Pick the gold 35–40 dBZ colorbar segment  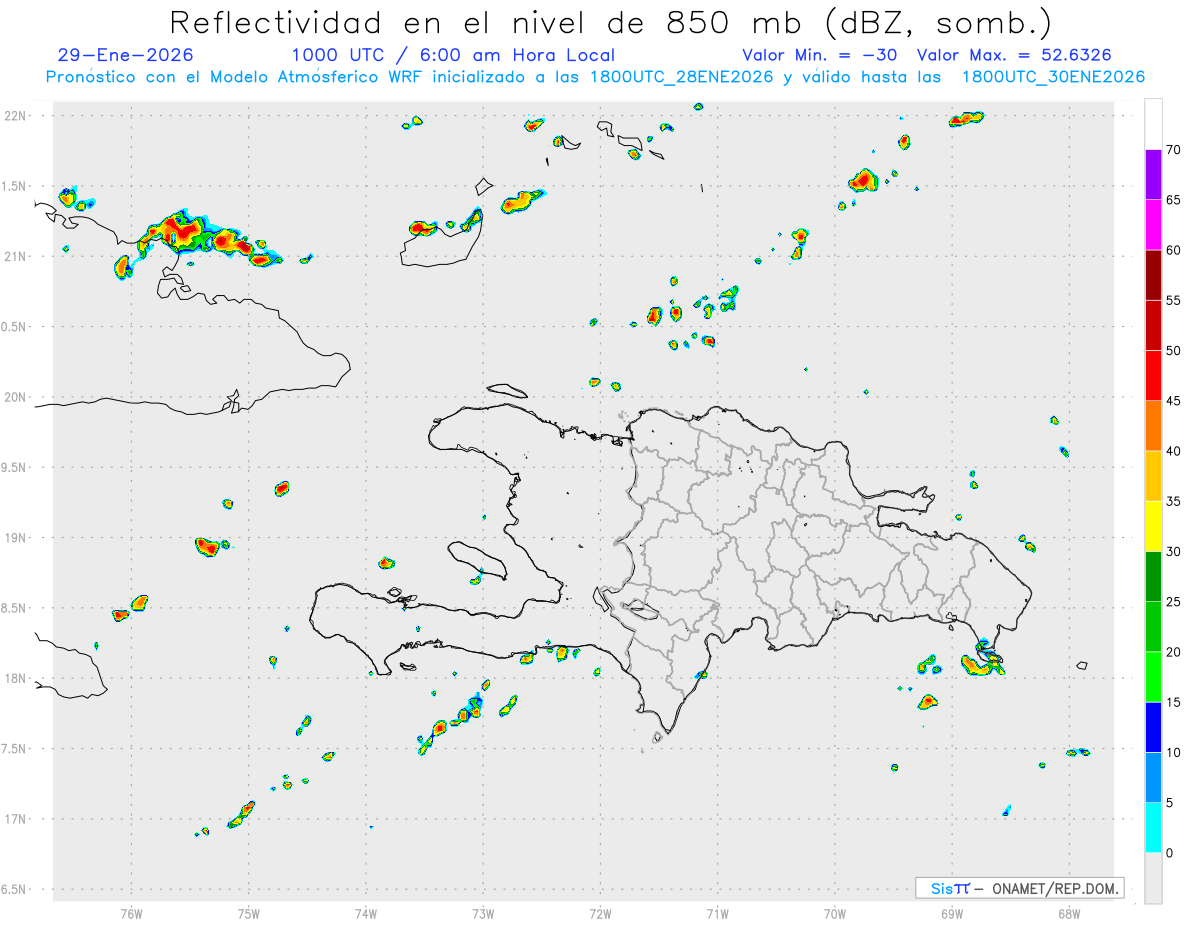click(x=1153, y=476)
